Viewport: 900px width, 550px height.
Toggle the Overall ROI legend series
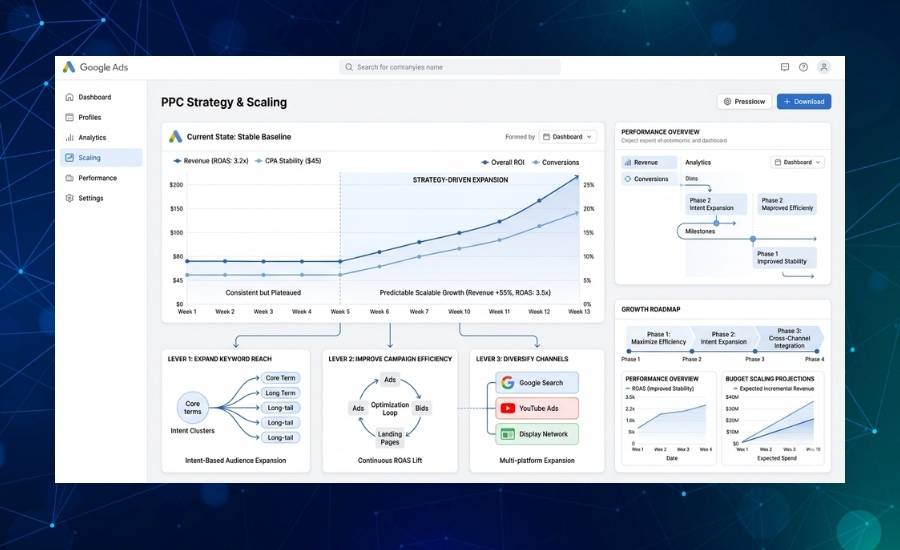[503, 162]
